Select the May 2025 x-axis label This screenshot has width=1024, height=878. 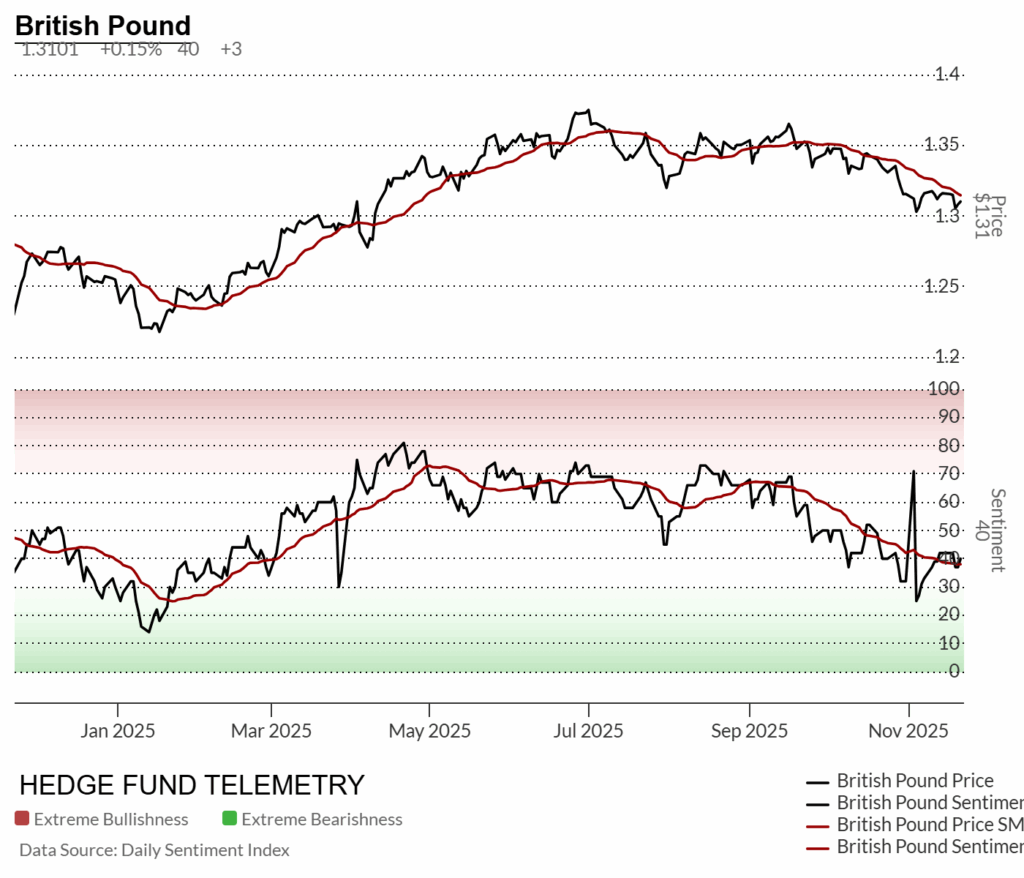click(428, 731)
